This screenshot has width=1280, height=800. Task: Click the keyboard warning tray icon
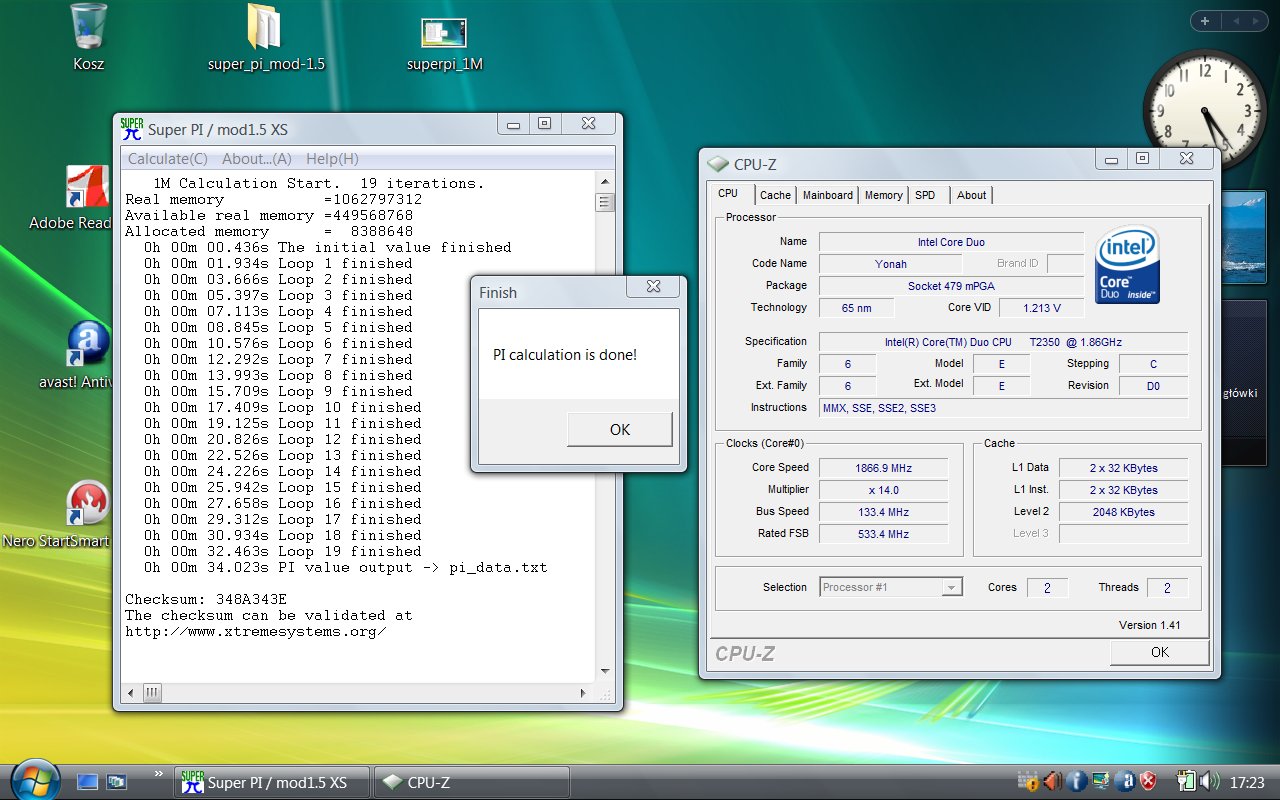tap(1027, 781)
